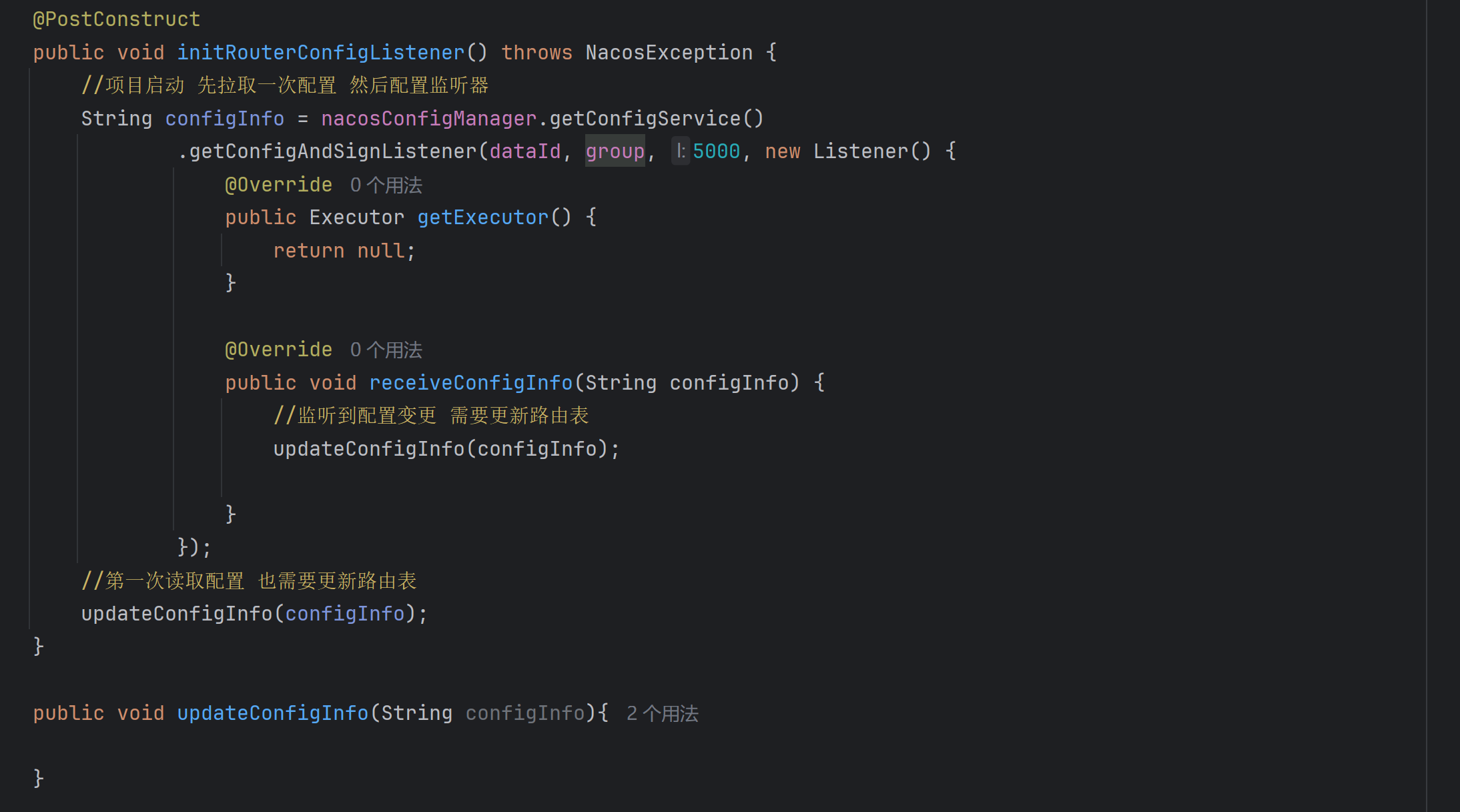Image resolution: width=1460 pixels, height=812 pixels.
Task: Click the getConfigAndSignListener method call
Action: 334,151
